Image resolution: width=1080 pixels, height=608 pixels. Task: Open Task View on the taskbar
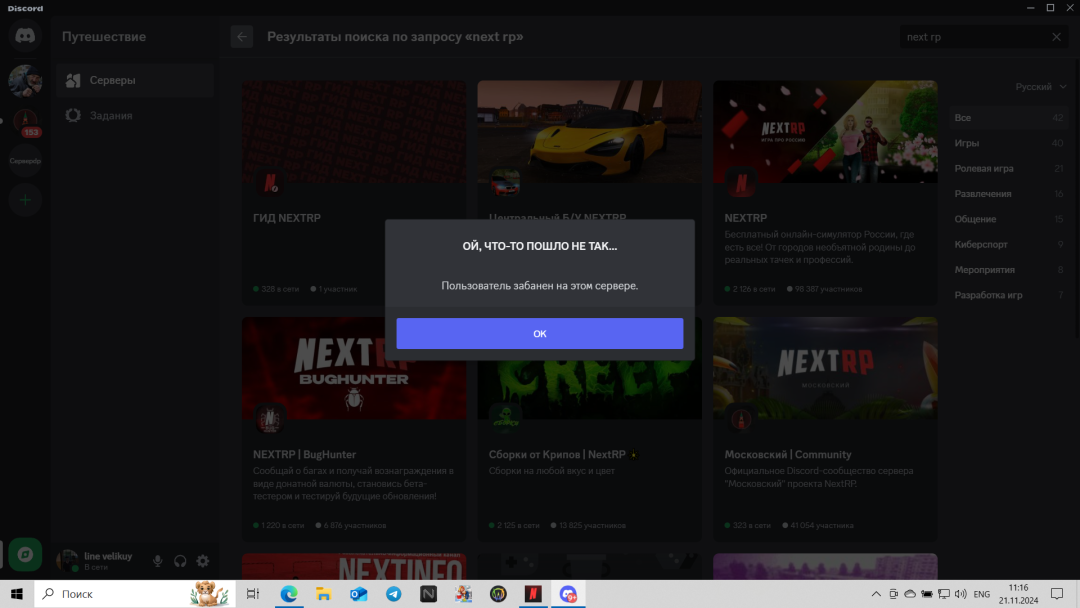253,594
